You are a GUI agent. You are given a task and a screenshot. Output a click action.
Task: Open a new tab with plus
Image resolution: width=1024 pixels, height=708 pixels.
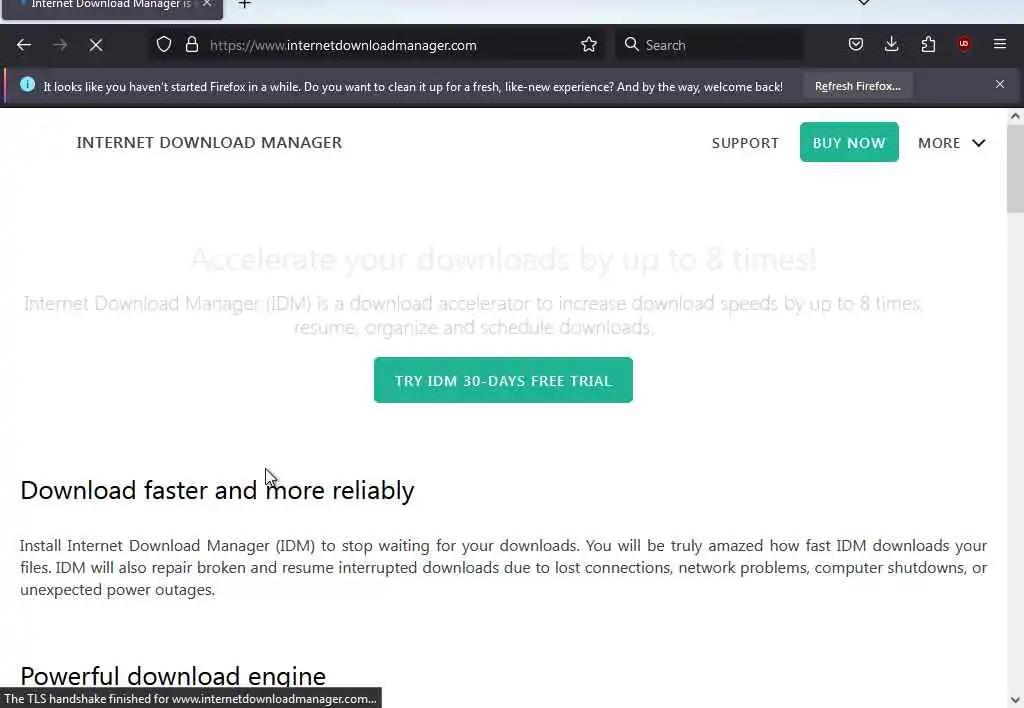(245, 5)
